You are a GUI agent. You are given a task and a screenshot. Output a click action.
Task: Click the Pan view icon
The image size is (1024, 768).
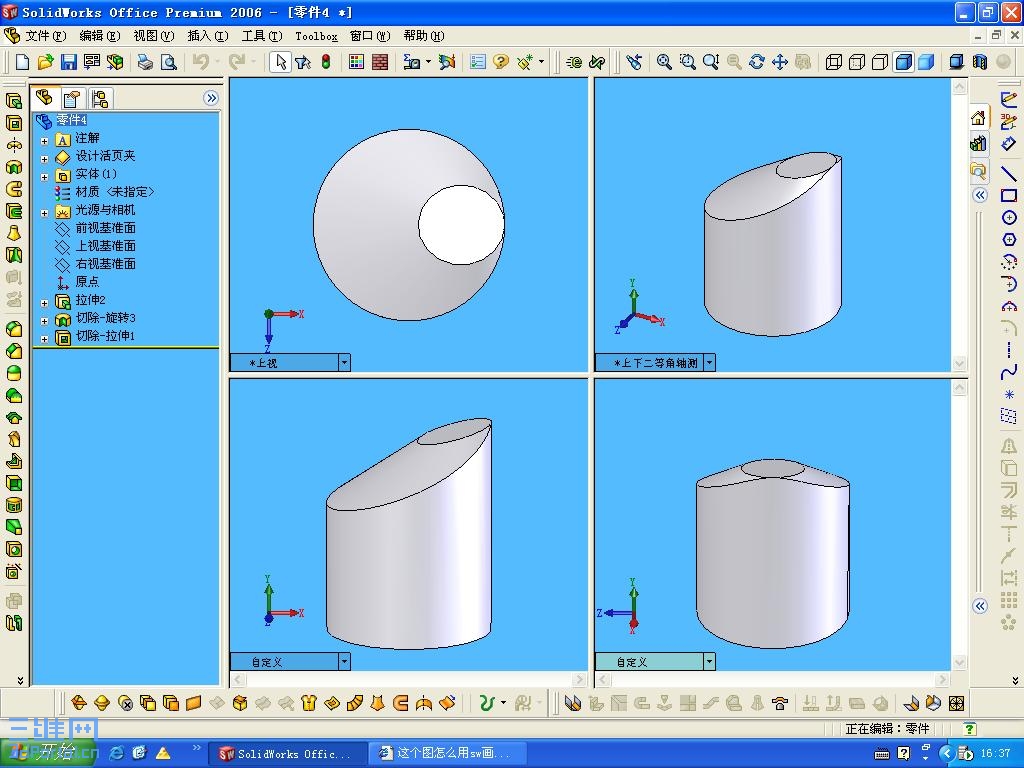point(780,62)
